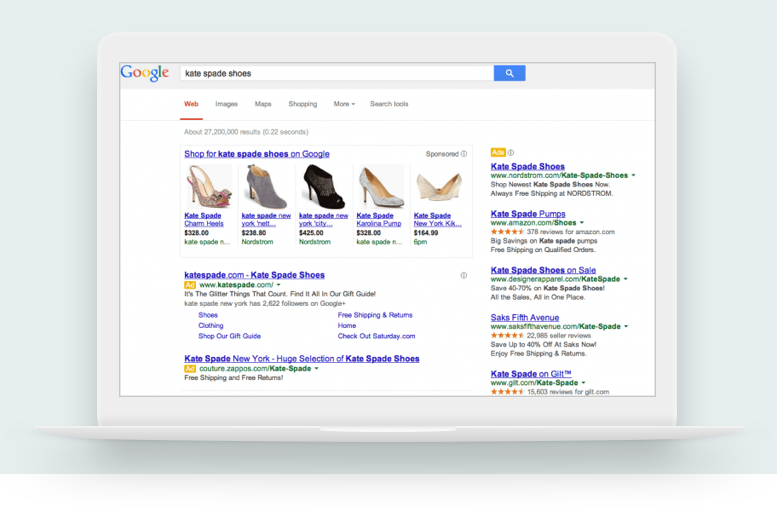This screenshot has height=510, width=777.
Task: Open the Saks Fifth Avenue ad title
Action: point(525,318)
